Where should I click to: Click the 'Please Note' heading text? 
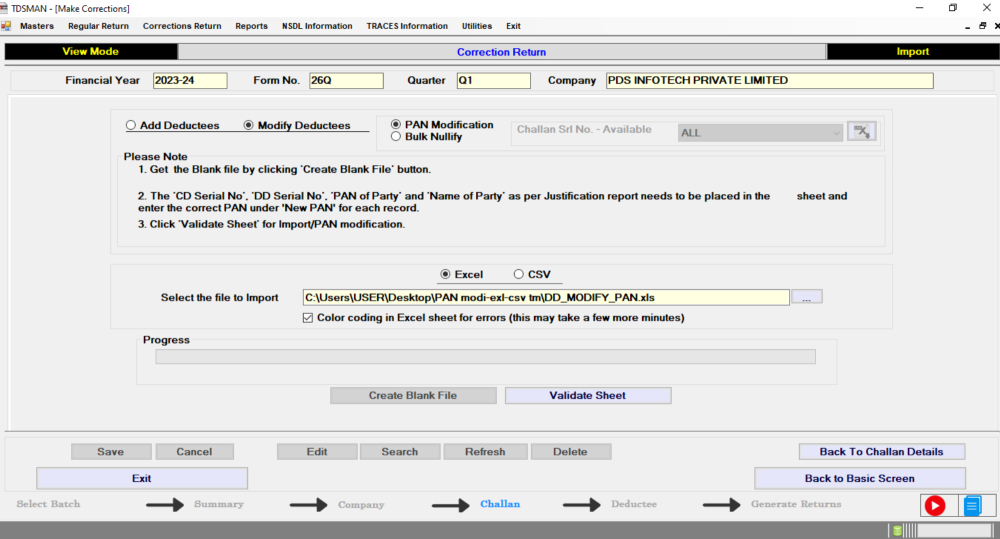pyautogui.click(x=156, y=156)
